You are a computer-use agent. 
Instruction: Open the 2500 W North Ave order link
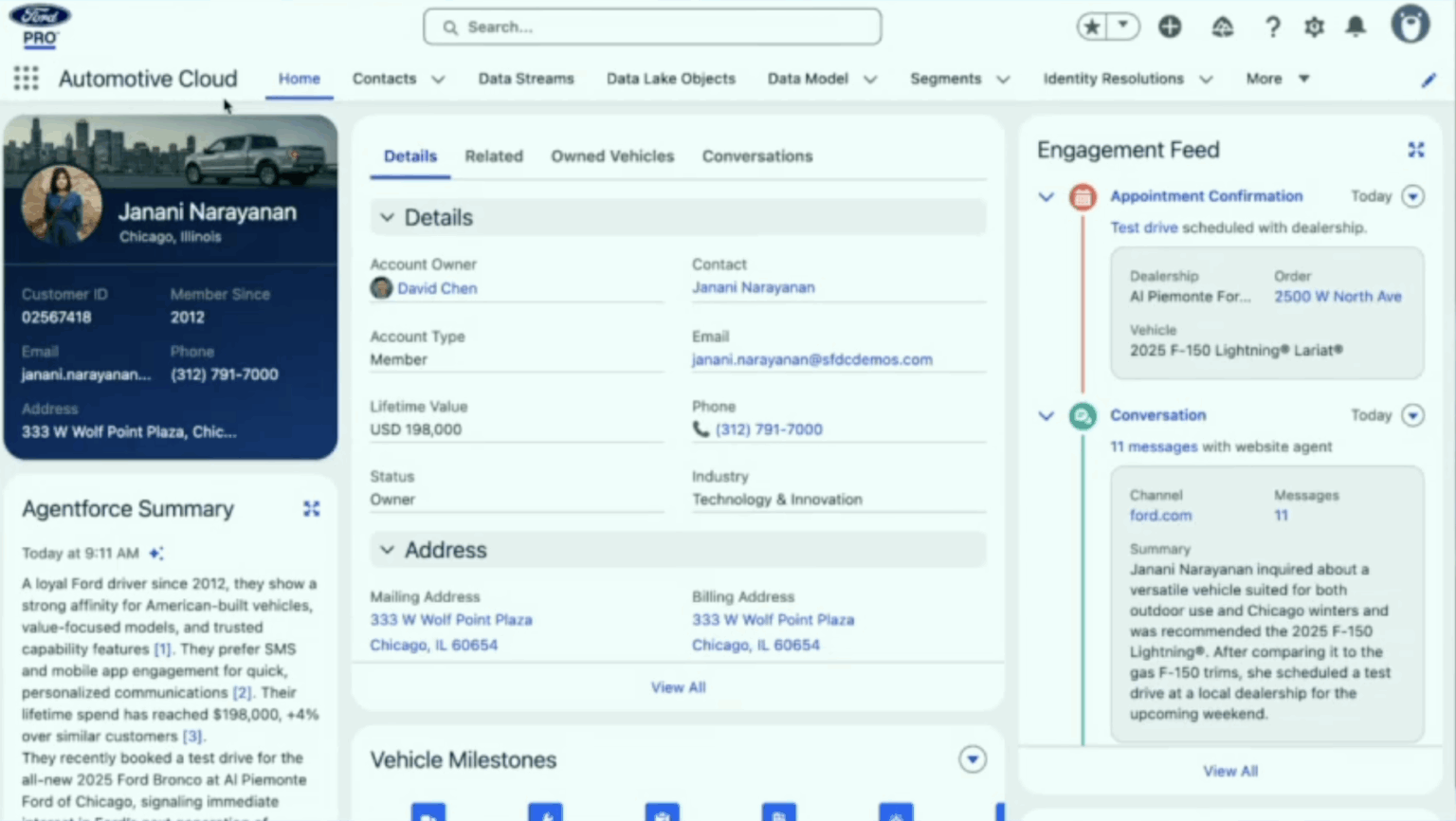click(1338, 297)
